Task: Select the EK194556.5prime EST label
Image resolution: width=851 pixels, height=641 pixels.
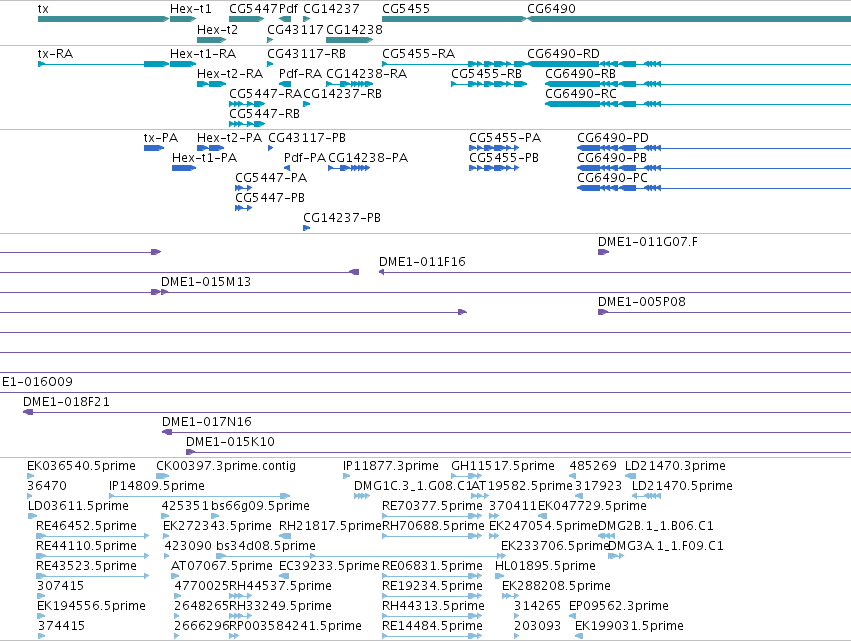Action: point(91,606)
